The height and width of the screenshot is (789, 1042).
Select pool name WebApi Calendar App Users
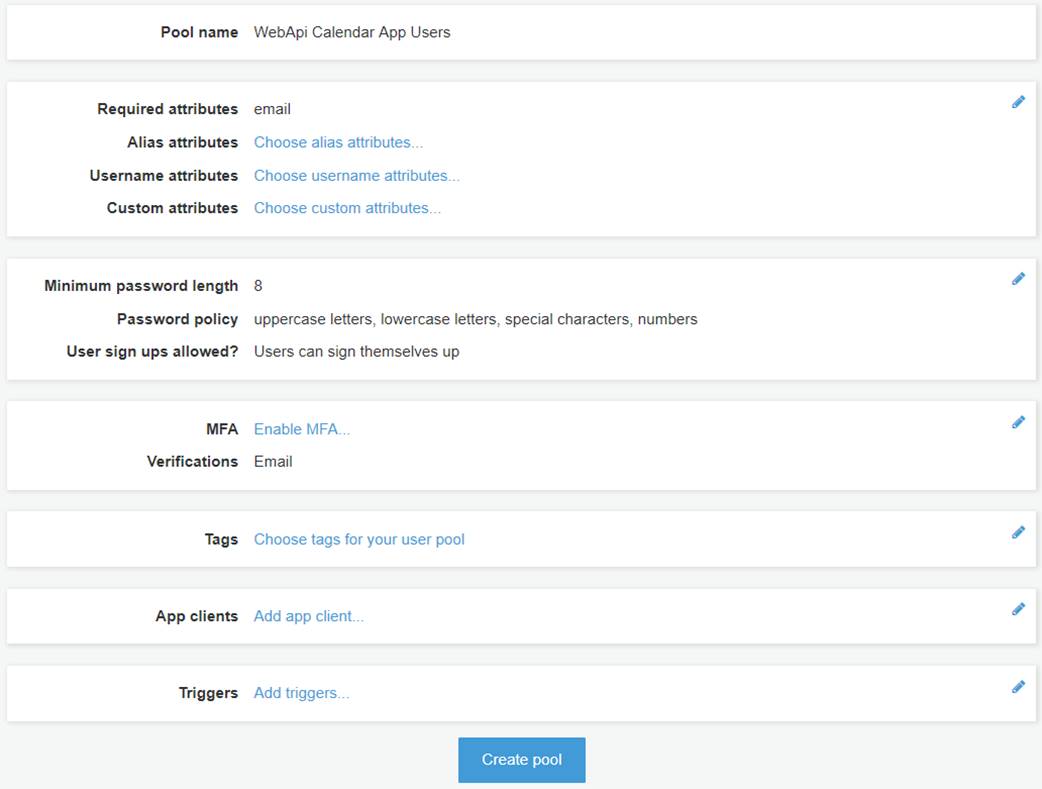(352, 32)
